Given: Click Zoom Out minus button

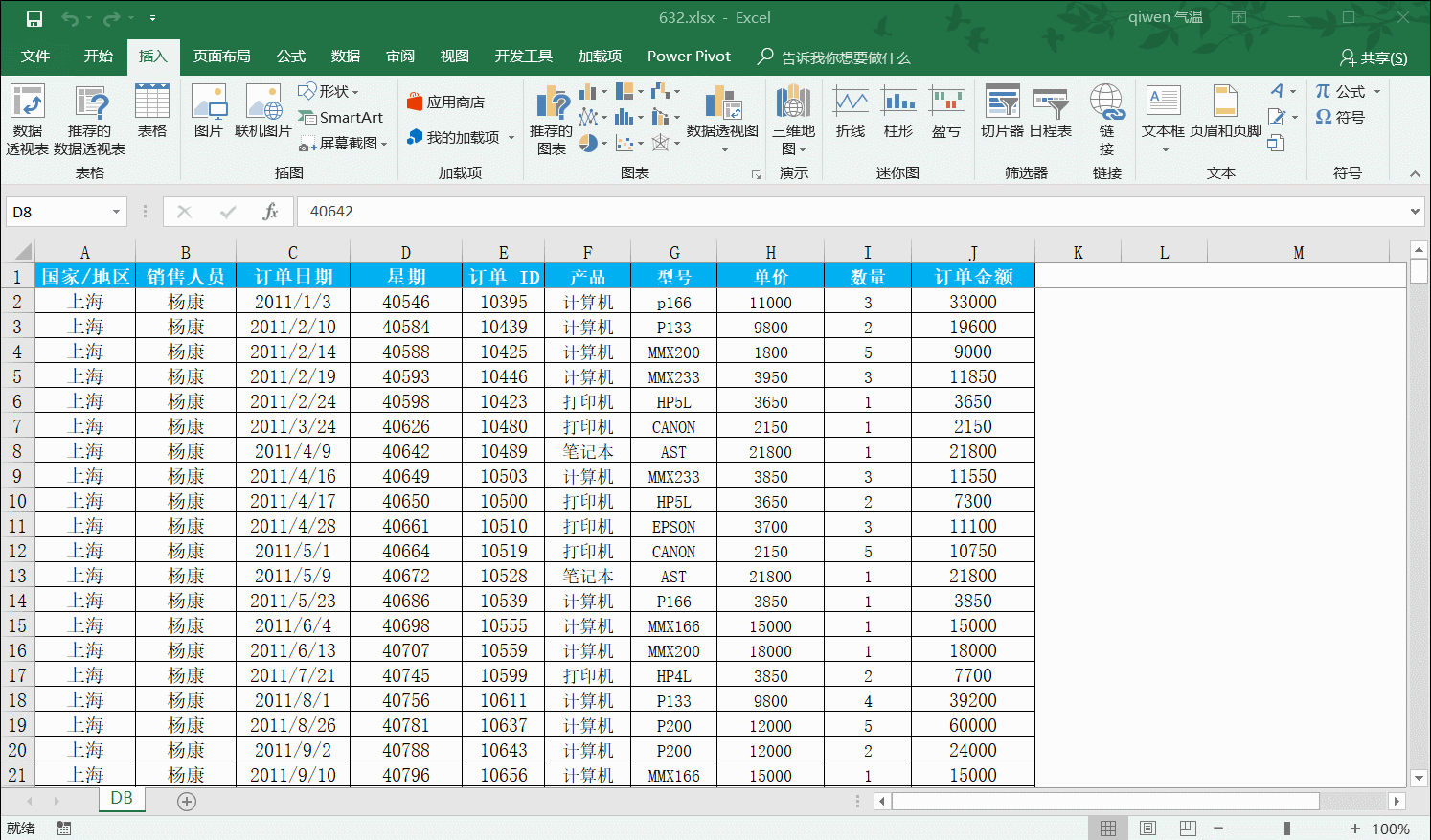Looking at the screenshot, I should coord(1218,829).
